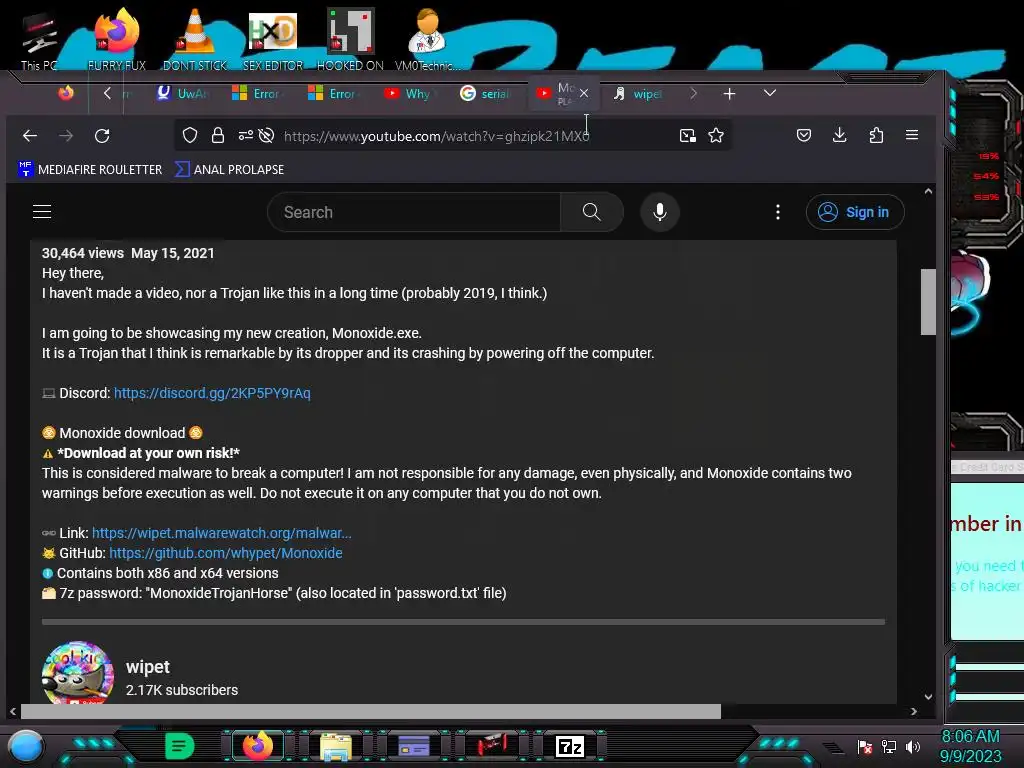This screenshot has height=768, width=1024.
Task: Click the horizontal scrollbar thumb
Action: 370,711
